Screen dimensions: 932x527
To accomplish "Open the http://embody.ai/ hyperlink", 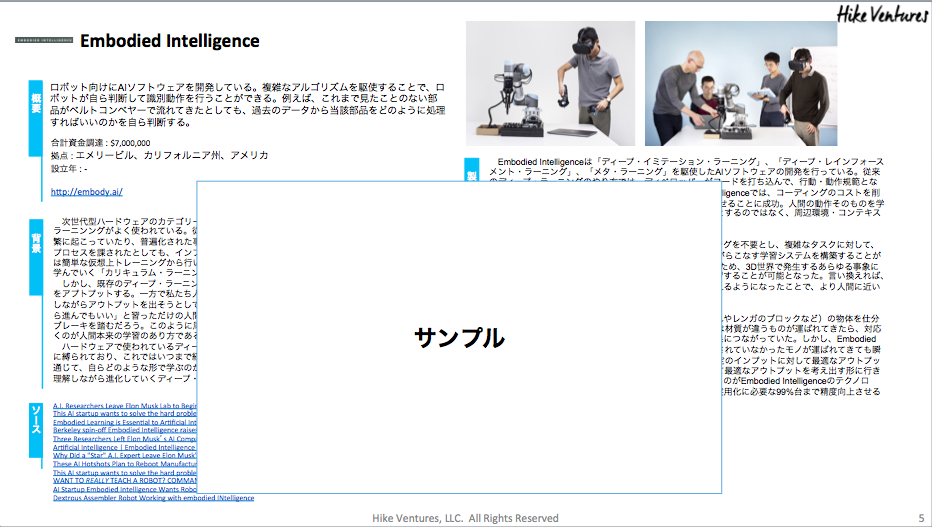I will (87, 191).
